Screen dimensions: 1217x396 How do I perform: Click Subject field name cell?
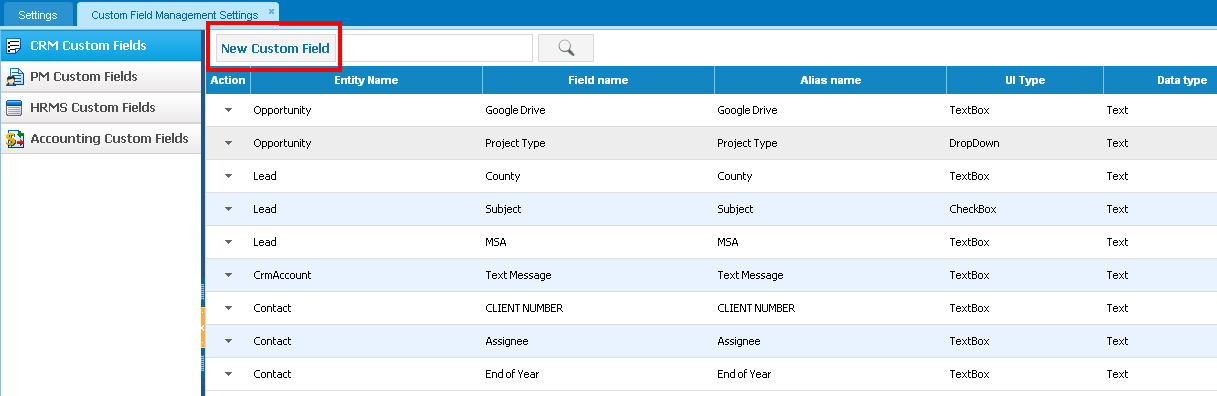598,209
